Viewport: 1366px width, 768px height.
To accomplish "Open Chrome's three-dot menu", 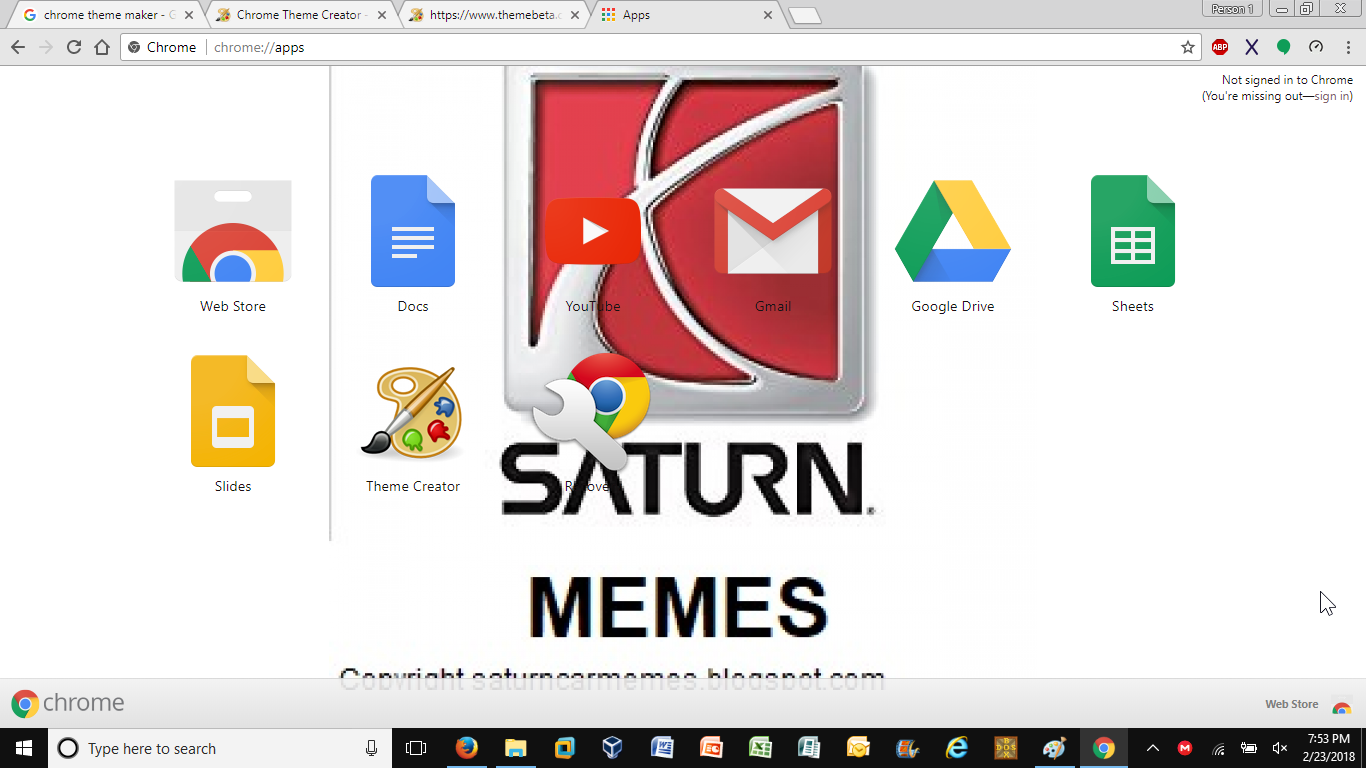I will (1348, 47).
